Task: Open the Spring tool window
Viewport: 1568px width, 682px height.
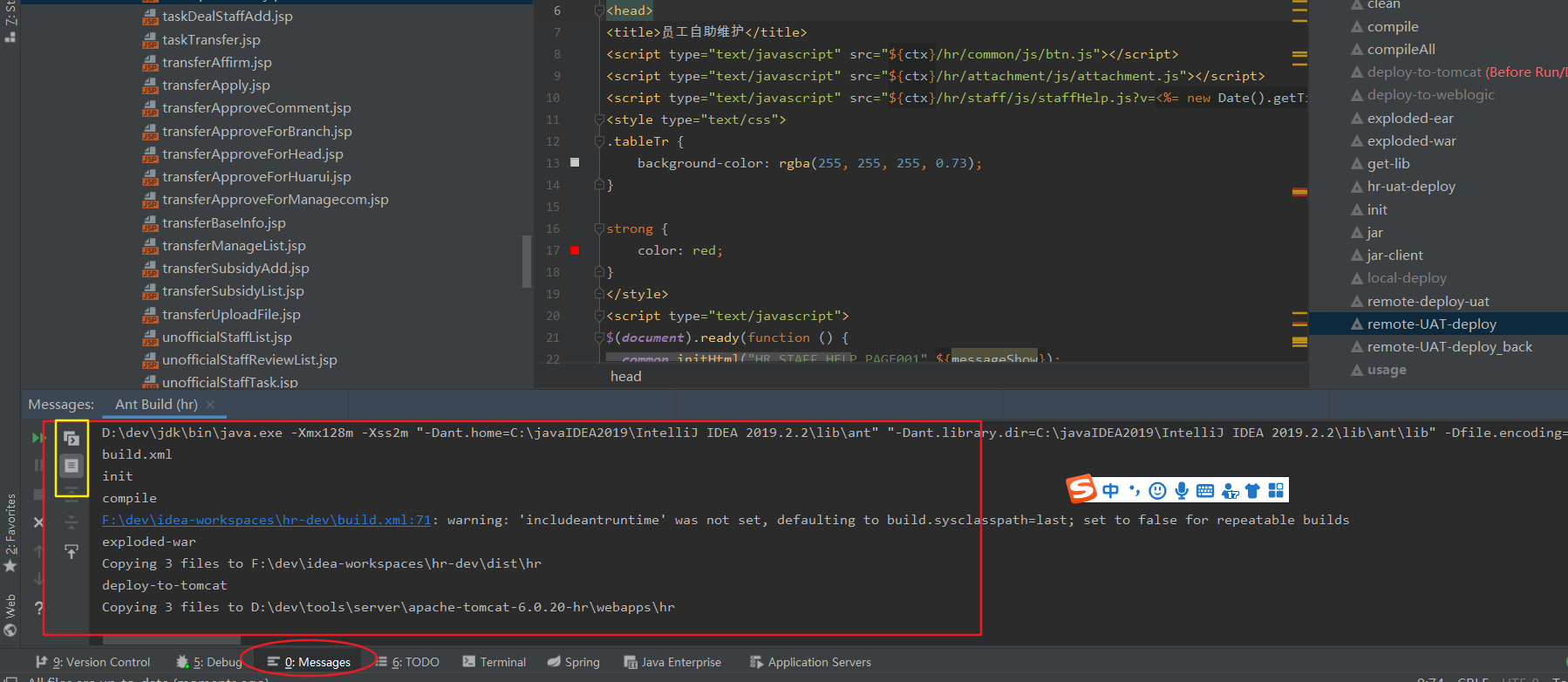Action: coord(574,663)
